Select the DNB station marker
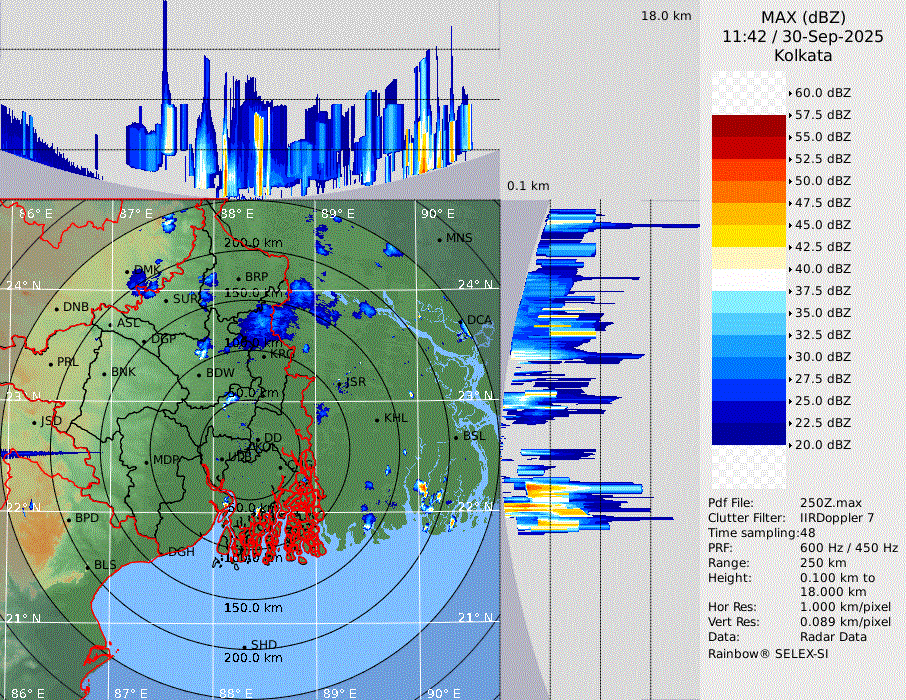 tap(57, 307)
